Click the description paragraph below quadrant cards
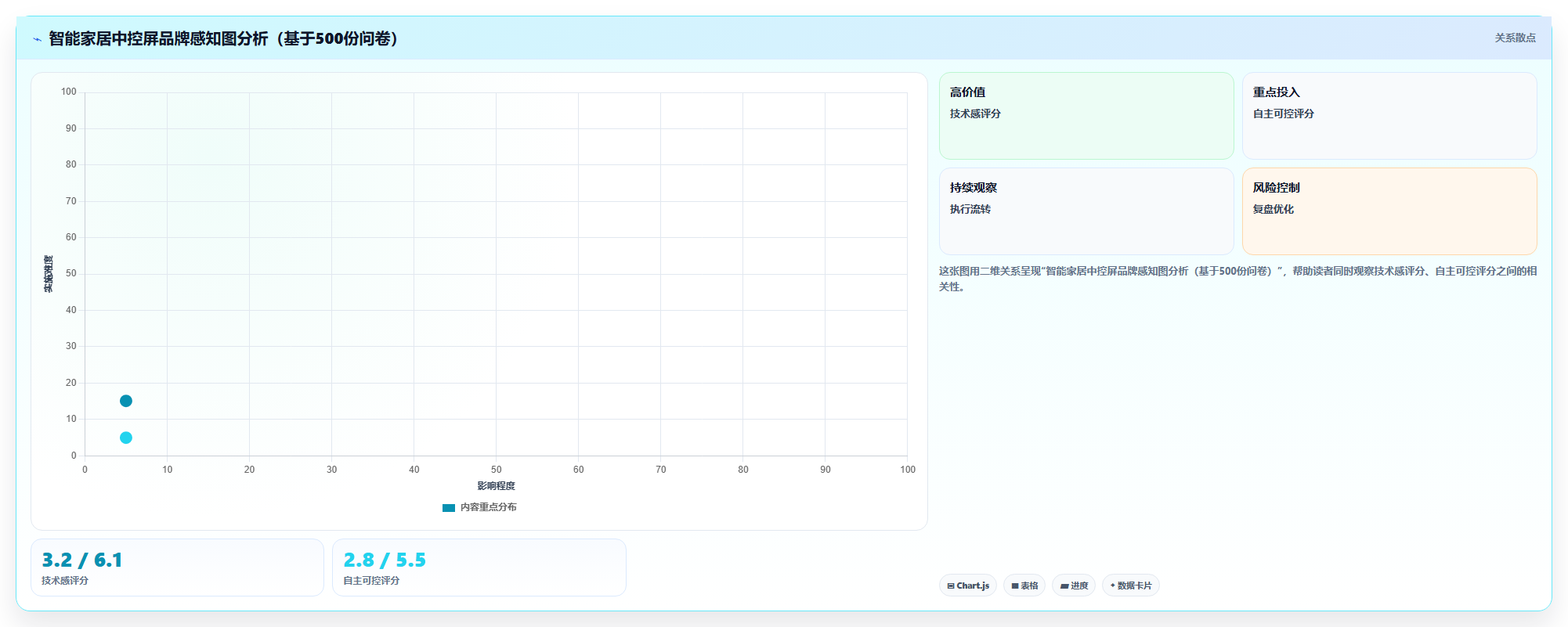Image resolution: width=1568 pixels, height=627 pixels. (1237, 279)
